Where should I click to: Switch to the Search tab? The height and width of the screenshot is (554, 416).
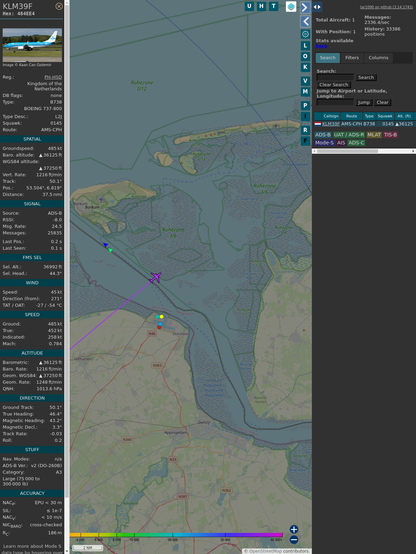pyautogui.click(x=328, y=58)
